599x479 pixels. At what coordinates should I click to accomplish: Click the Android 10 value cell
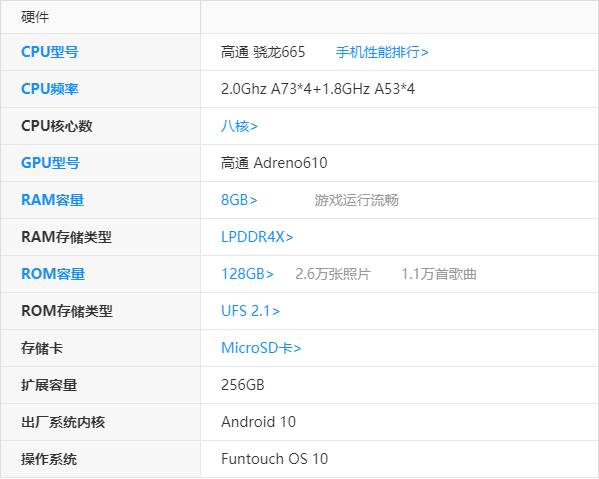399,422
